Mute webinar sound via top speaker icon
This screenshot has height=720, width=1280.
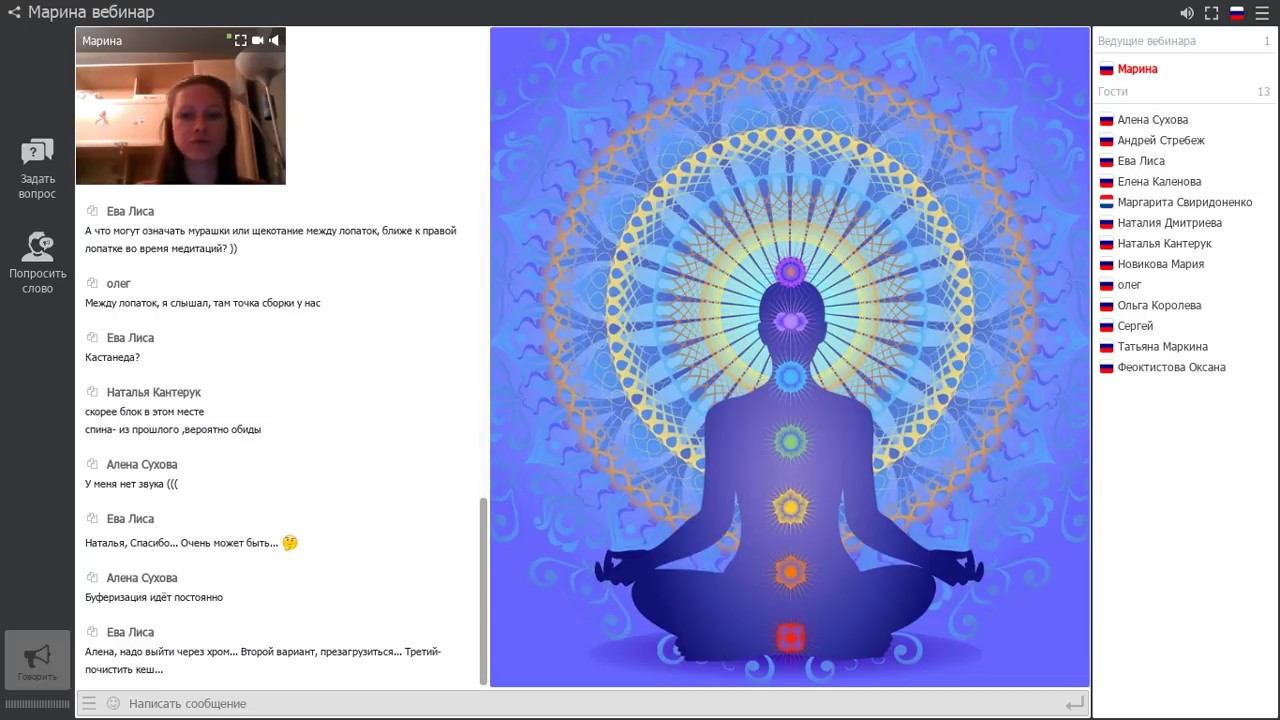(x=1187, y=13)
